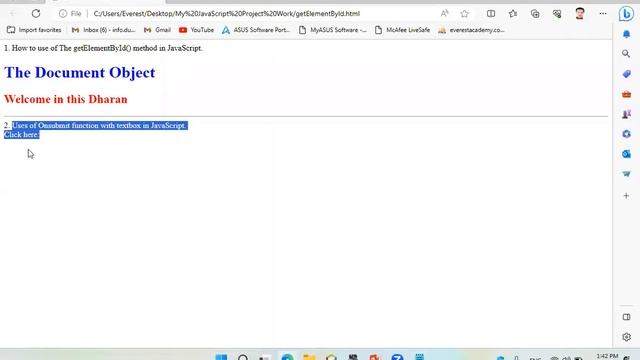Open the Windows Start menu
The width and height of the screenshot is (640, 360).
pyautogui.click(x=221, y=357)
